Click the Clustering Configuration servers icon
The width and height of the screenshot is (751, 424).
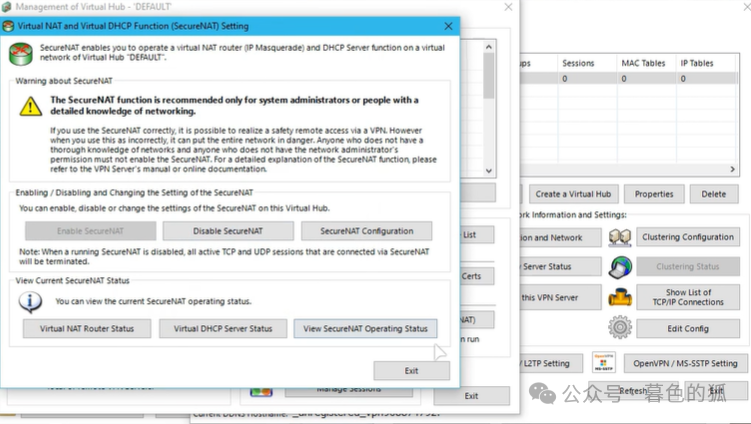tap(620, 238)
